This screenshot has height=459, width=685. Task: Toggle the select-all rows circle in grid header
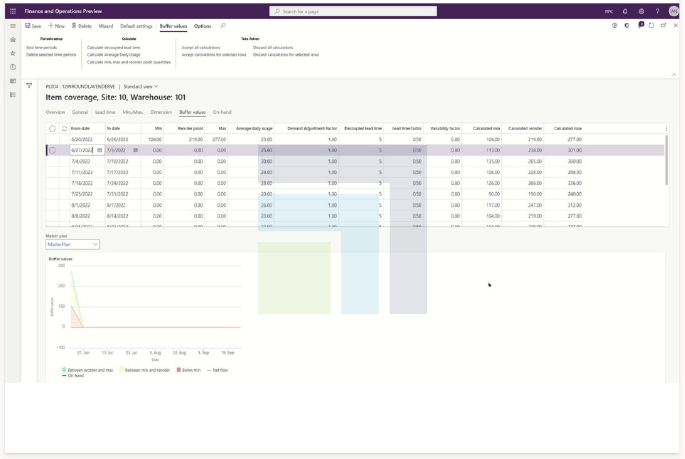(x=52, y=128)
